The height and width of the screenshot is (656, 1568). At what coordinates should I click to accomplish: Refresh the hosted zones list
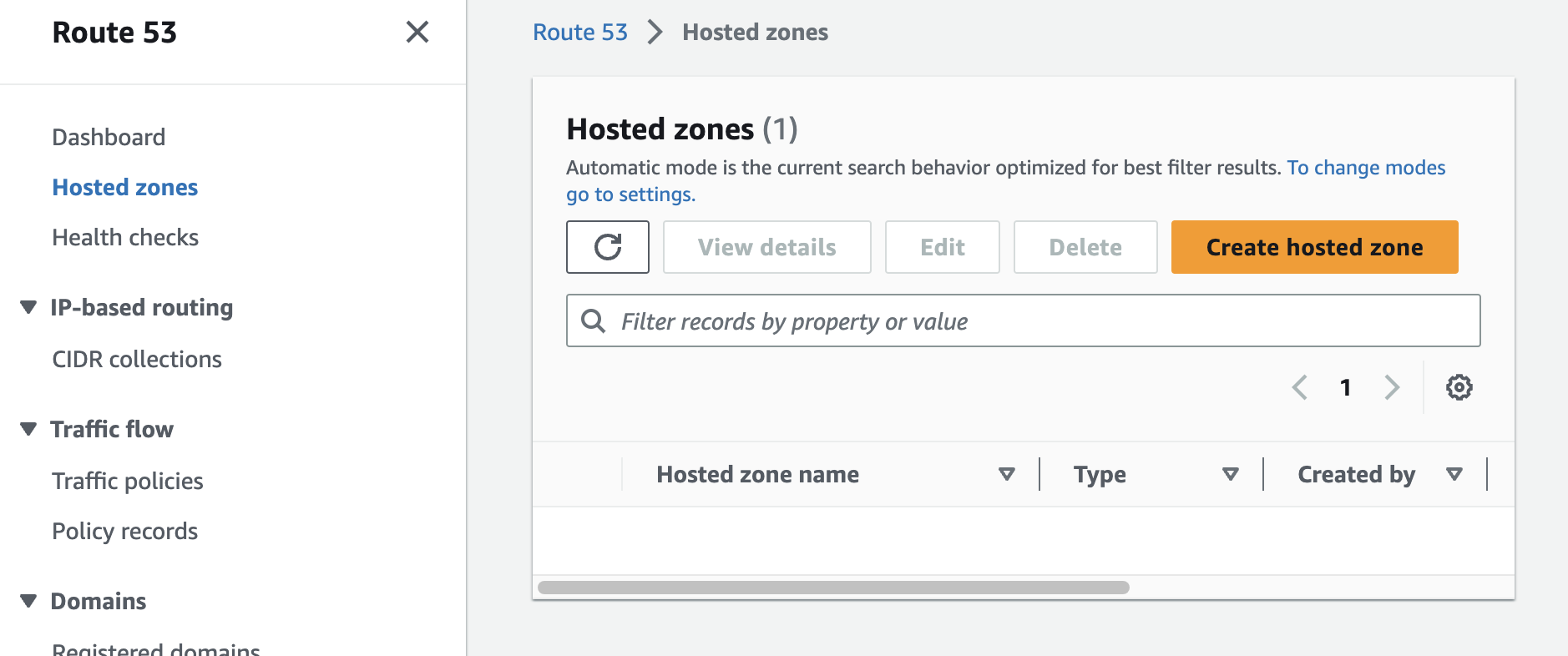click(608, 247)
